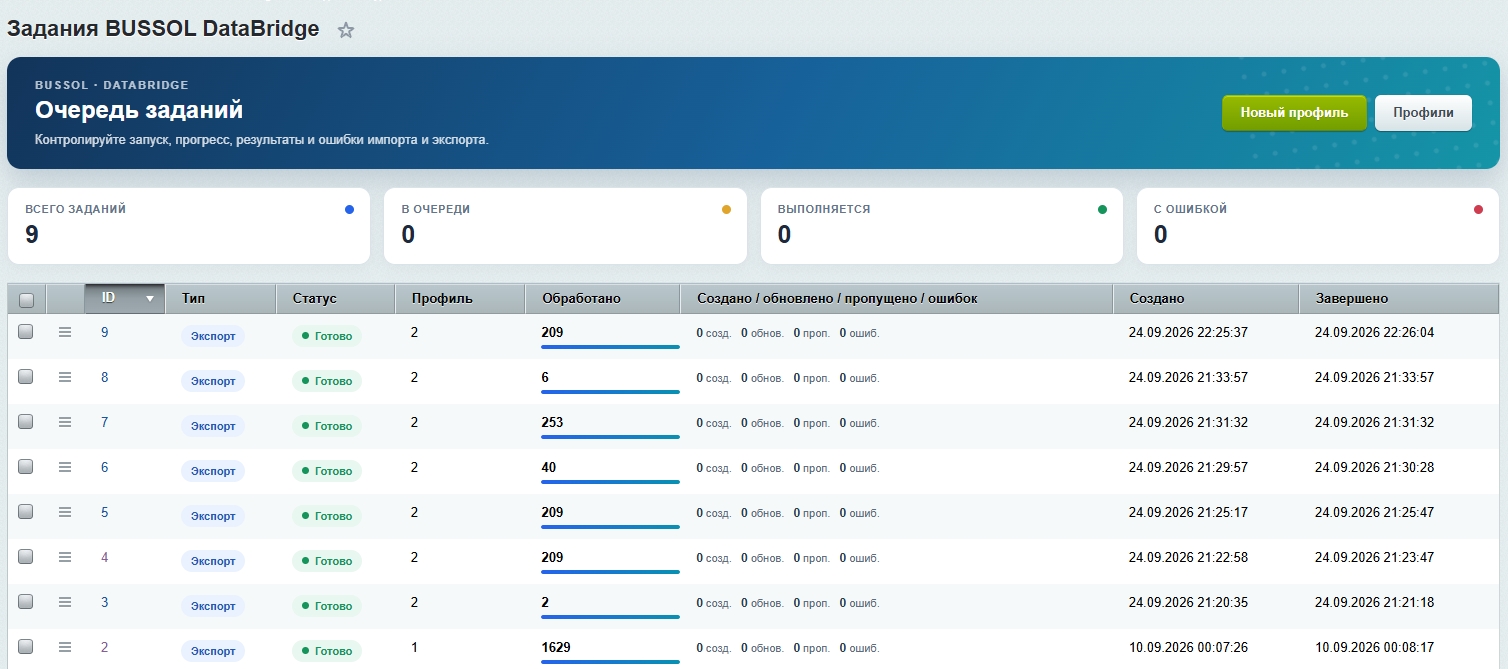Open row actions menu for task 4
Viewport: 1508px width, 669px height.
coord(65,557)
